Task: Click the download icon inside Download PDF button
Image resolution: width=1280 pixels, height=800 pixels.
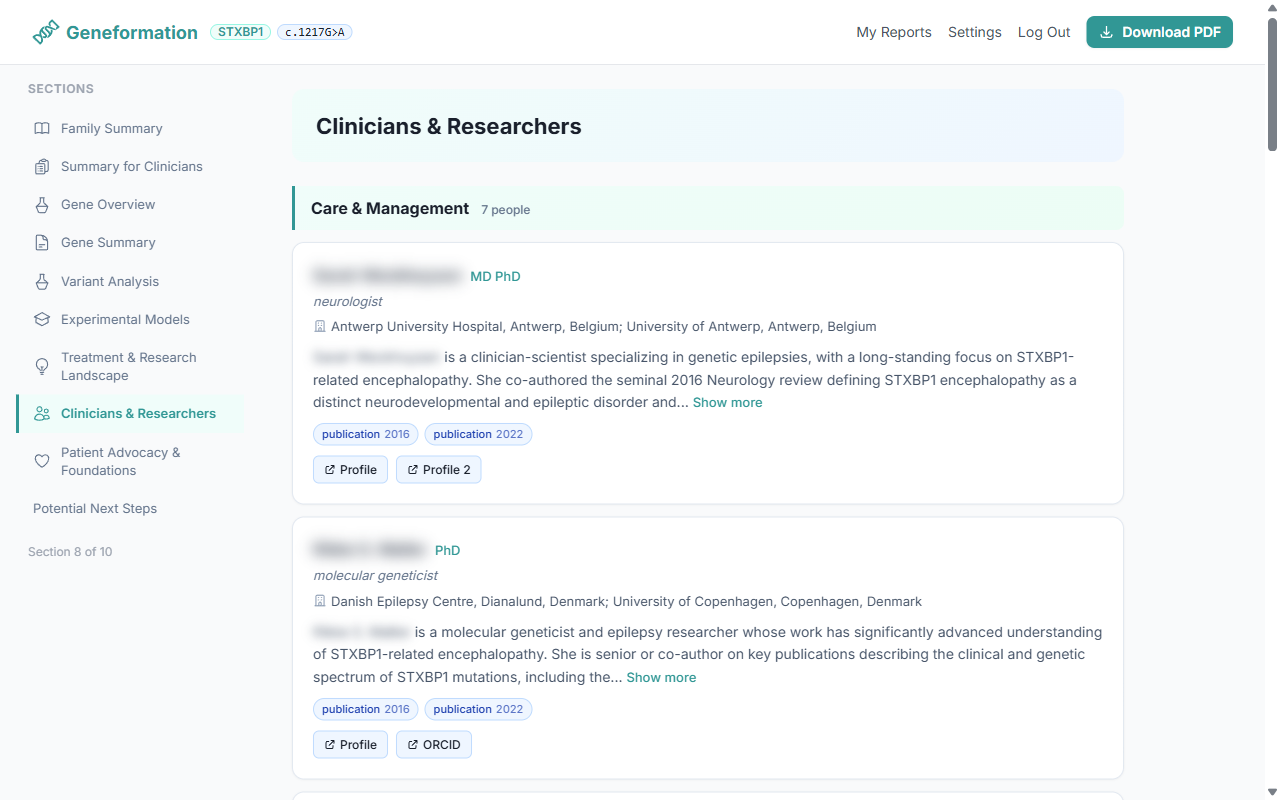Action: coord(1106,32)
